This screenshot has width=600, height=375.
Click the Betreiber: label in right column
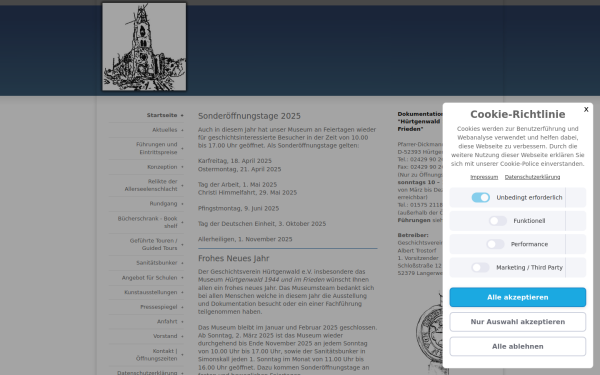coord(413,235)
